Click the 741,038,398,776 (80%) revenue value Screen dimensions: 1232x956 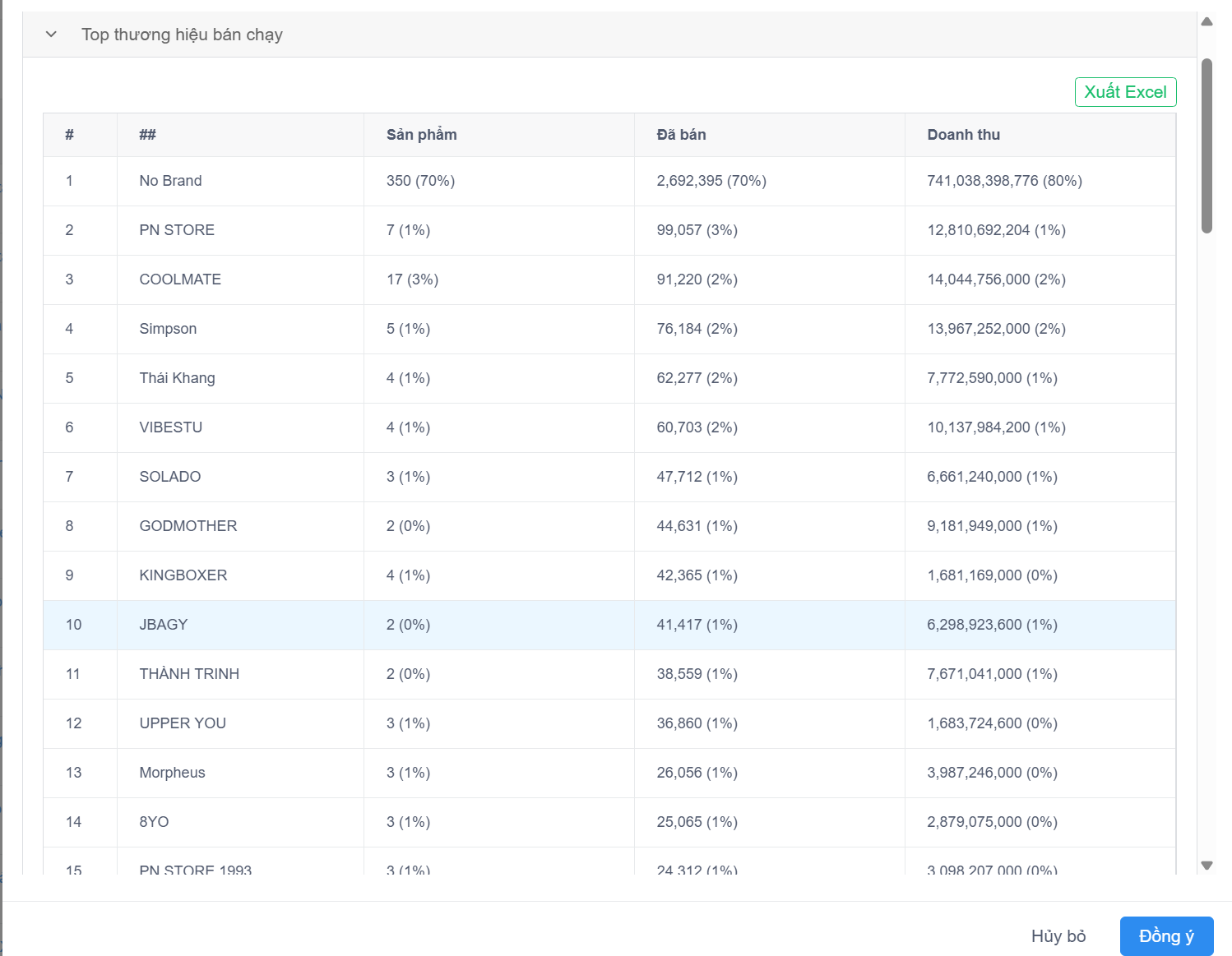pyautogui.click(x=1004, y=181)
